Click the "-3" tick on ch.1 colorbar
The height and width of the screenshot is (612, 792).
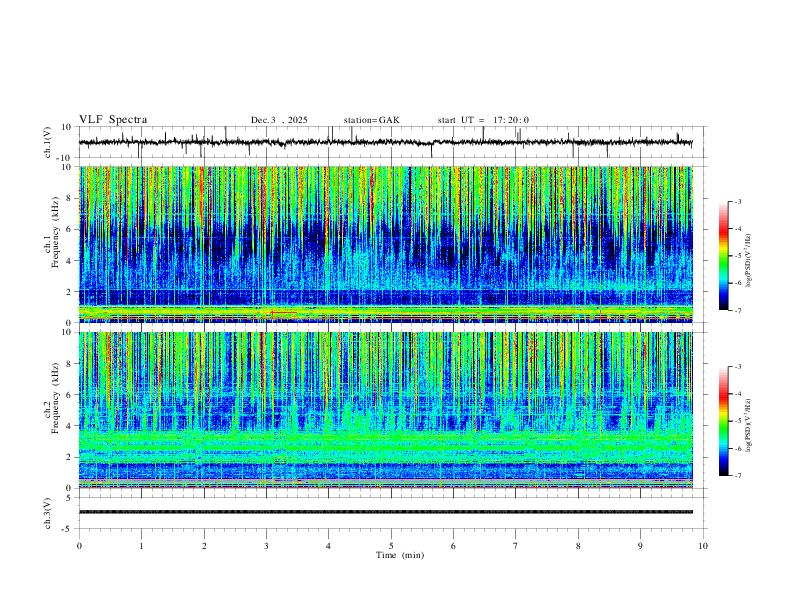737,201
